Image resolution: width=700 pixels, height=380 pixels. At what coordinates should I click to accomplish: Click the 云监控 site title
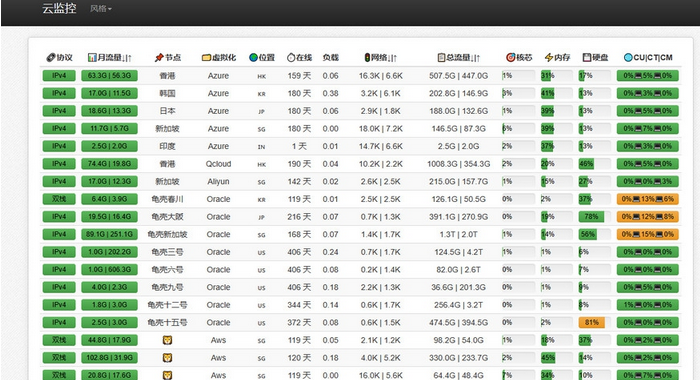59,8
